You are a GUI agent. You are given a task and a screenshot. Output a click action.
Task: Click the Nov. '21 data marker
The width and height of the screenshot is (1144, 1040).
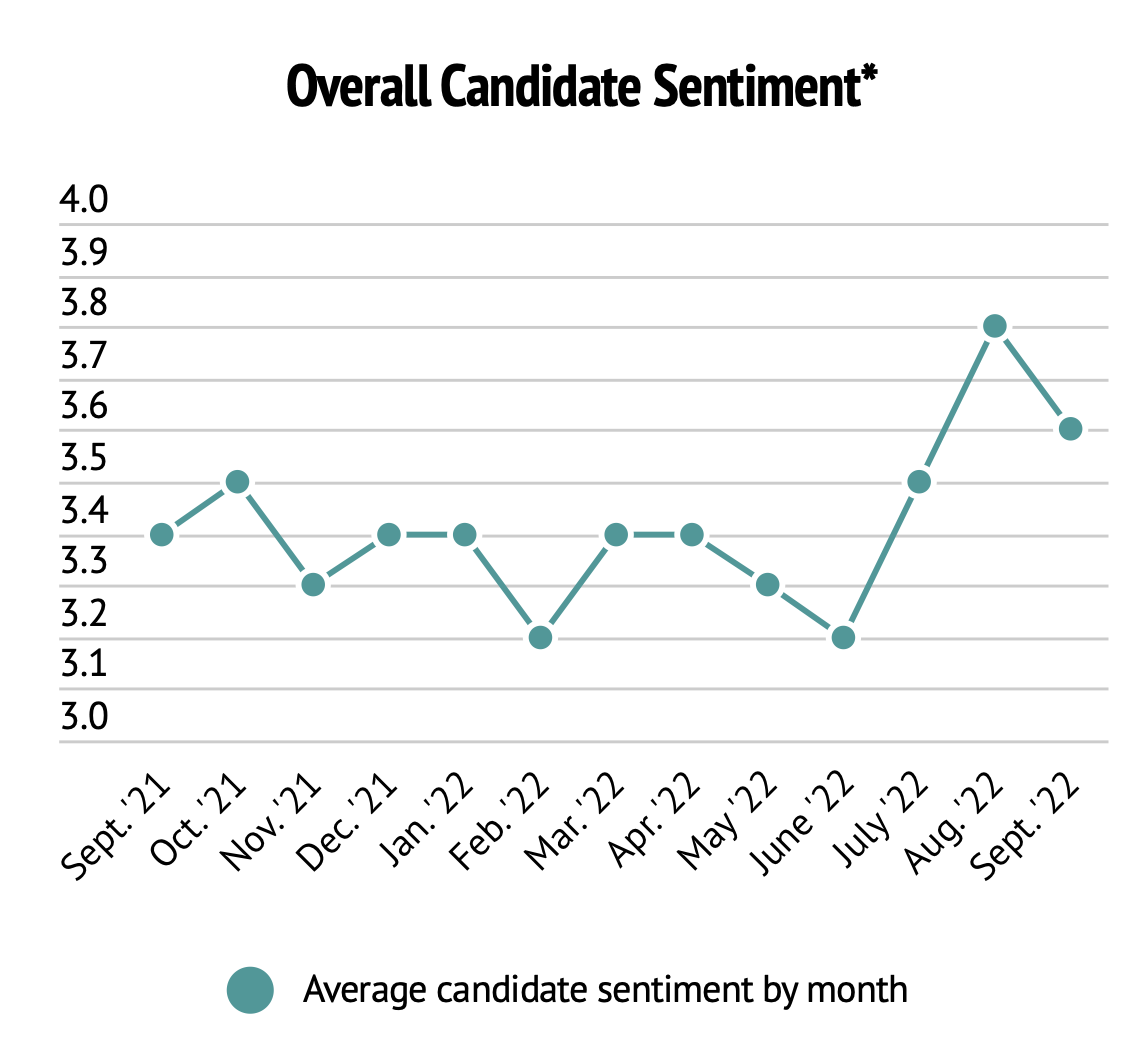click(313, 584)
